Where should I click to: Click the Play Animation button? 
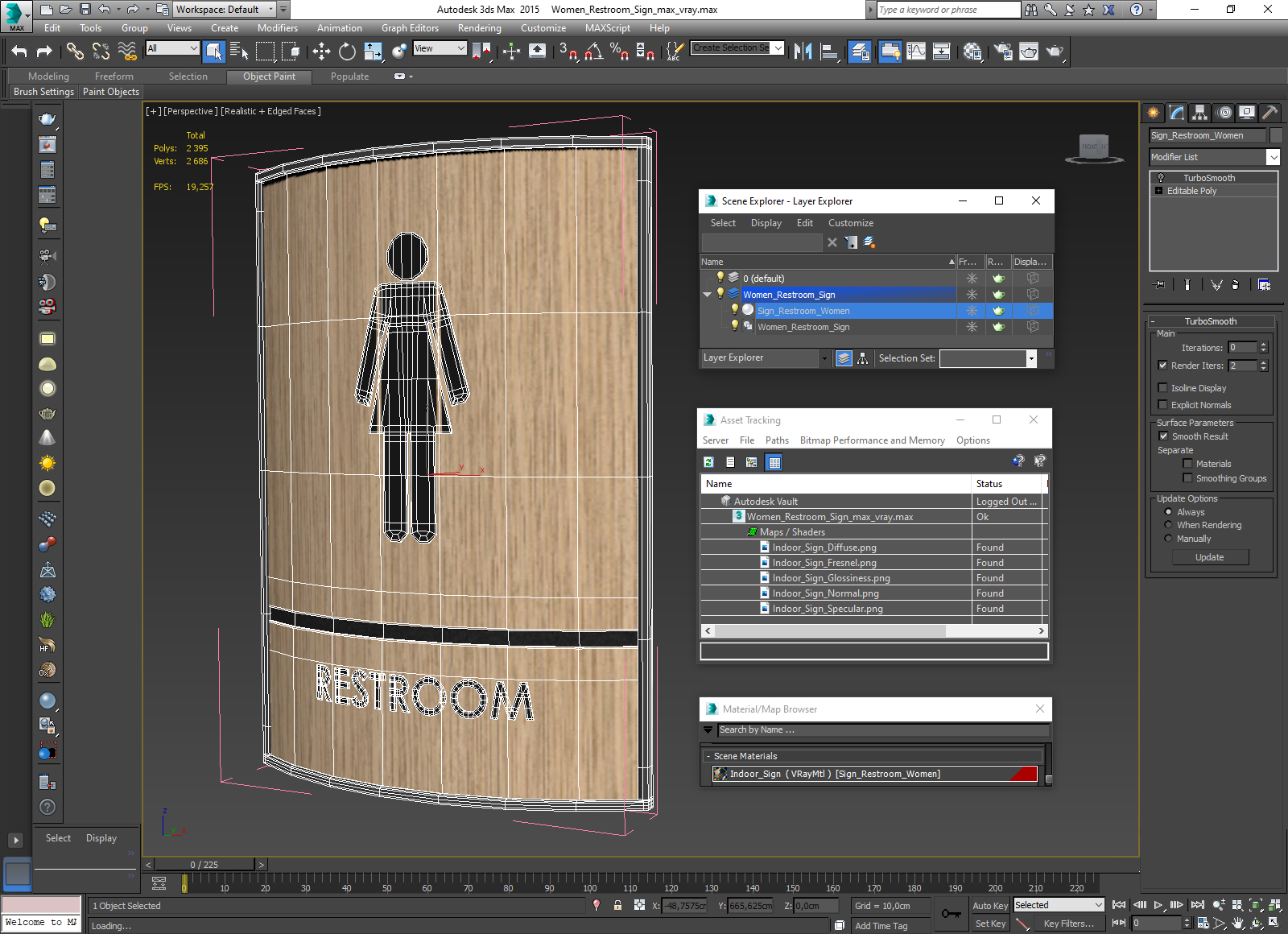(x=1158, y=905)
